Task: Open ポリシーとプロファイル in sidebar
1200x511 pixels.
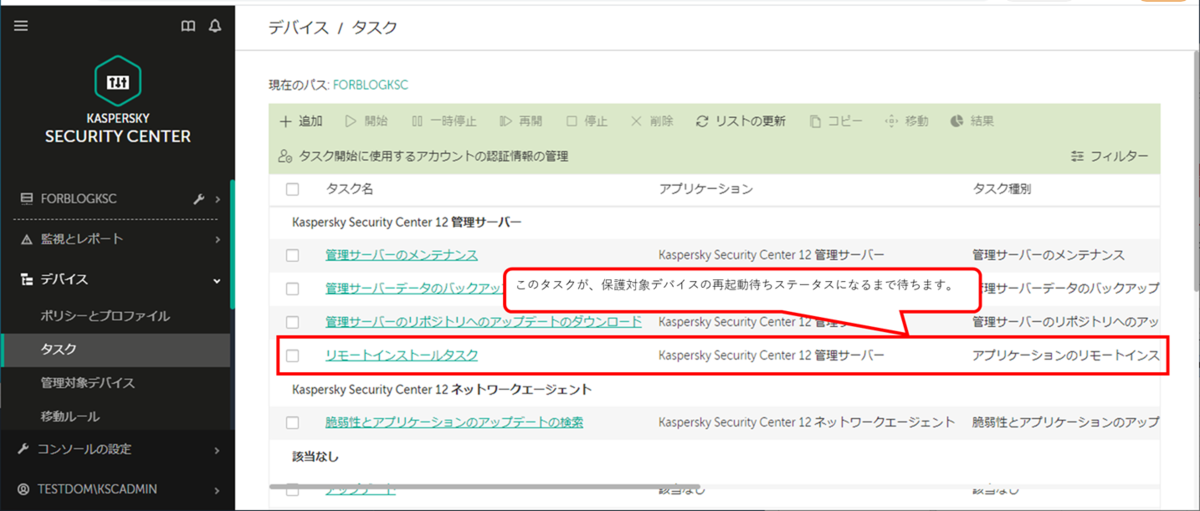Action: point(105,316)
